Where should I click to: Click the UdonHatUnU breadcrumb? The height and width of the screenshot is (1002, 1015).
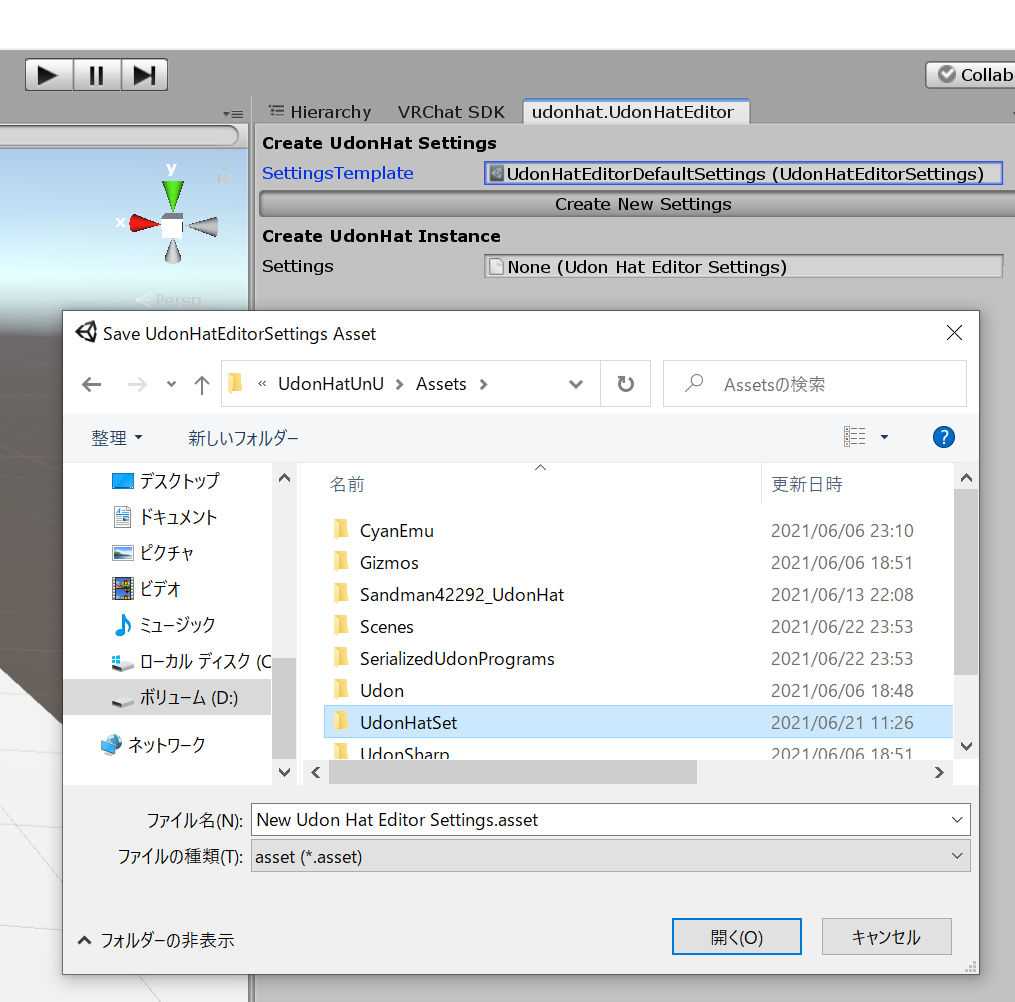331,384
